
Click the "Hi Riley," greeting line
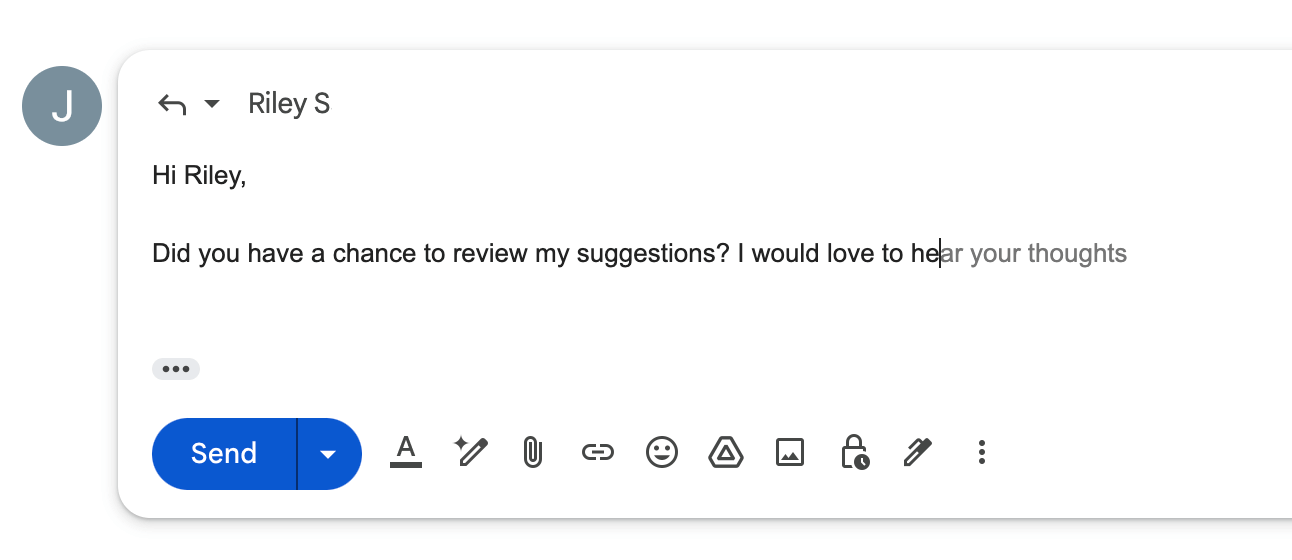199,176
